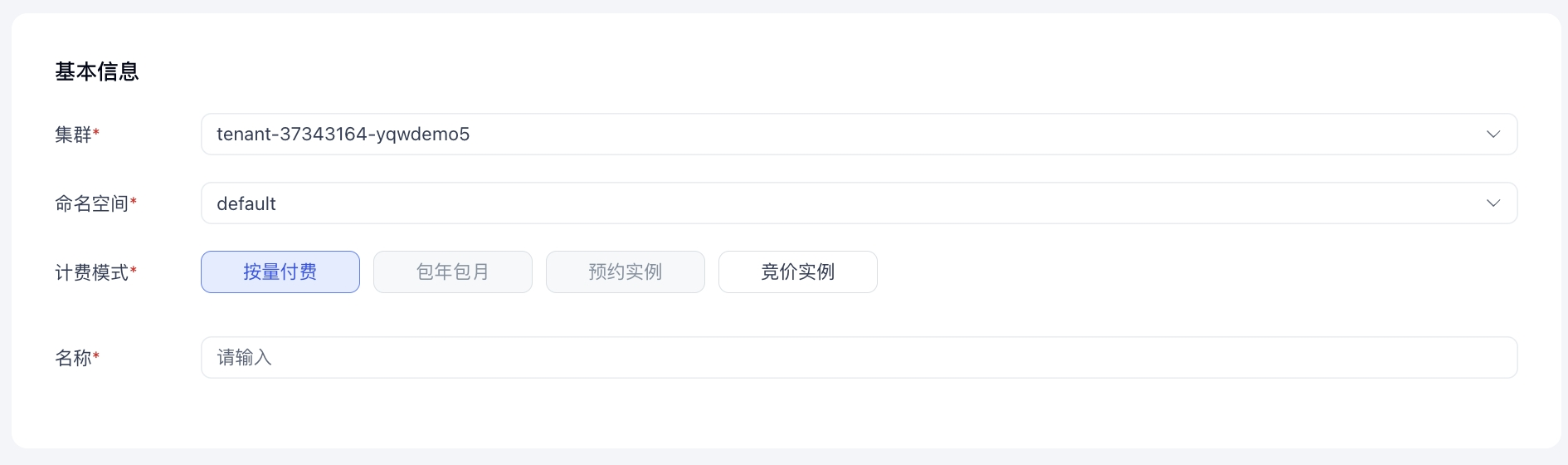Pick the 预约实例 billing option
The height and width of the screenshot is (465, 1568).
626,272
